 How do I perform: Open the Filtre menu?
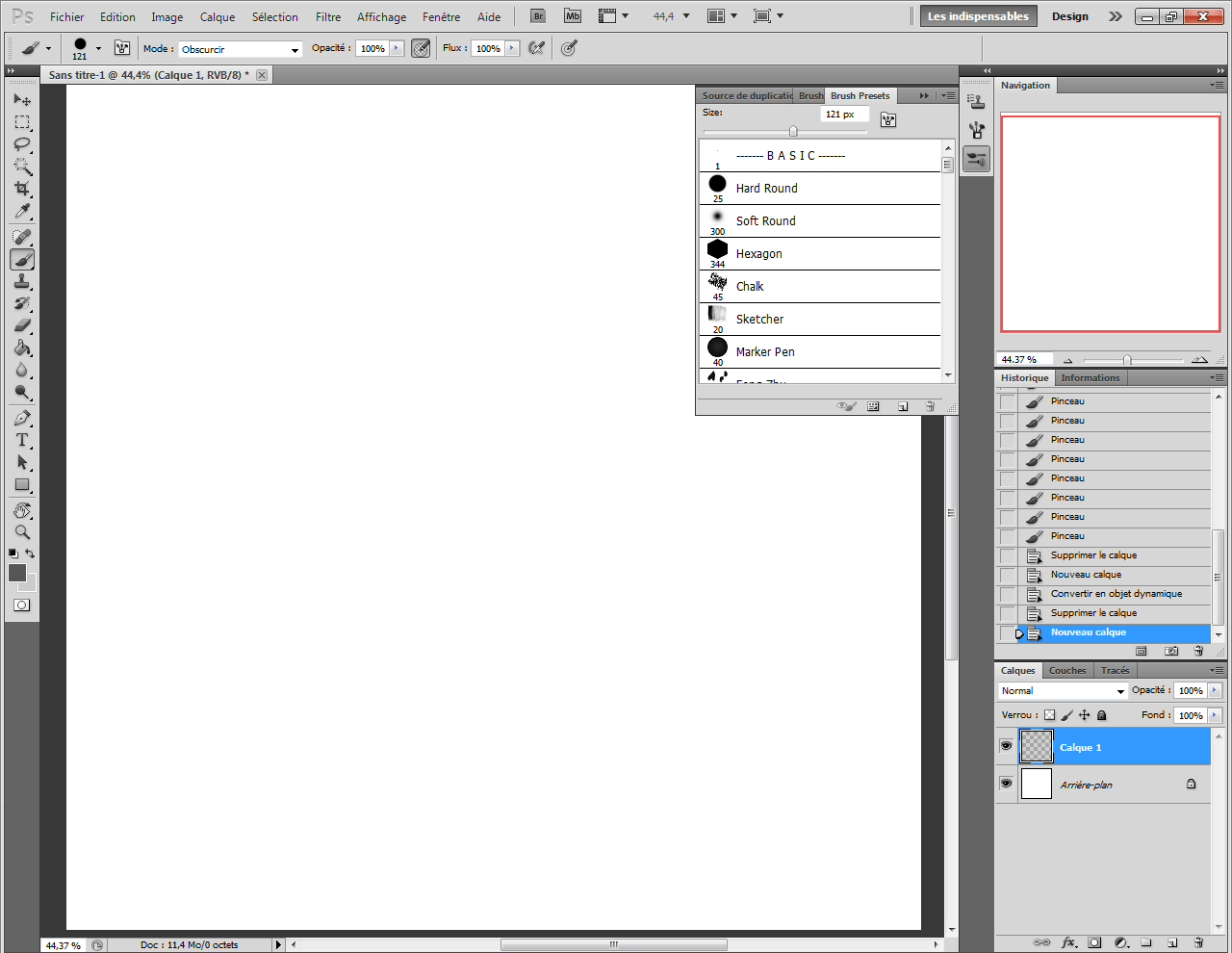[x=328, y=16]
